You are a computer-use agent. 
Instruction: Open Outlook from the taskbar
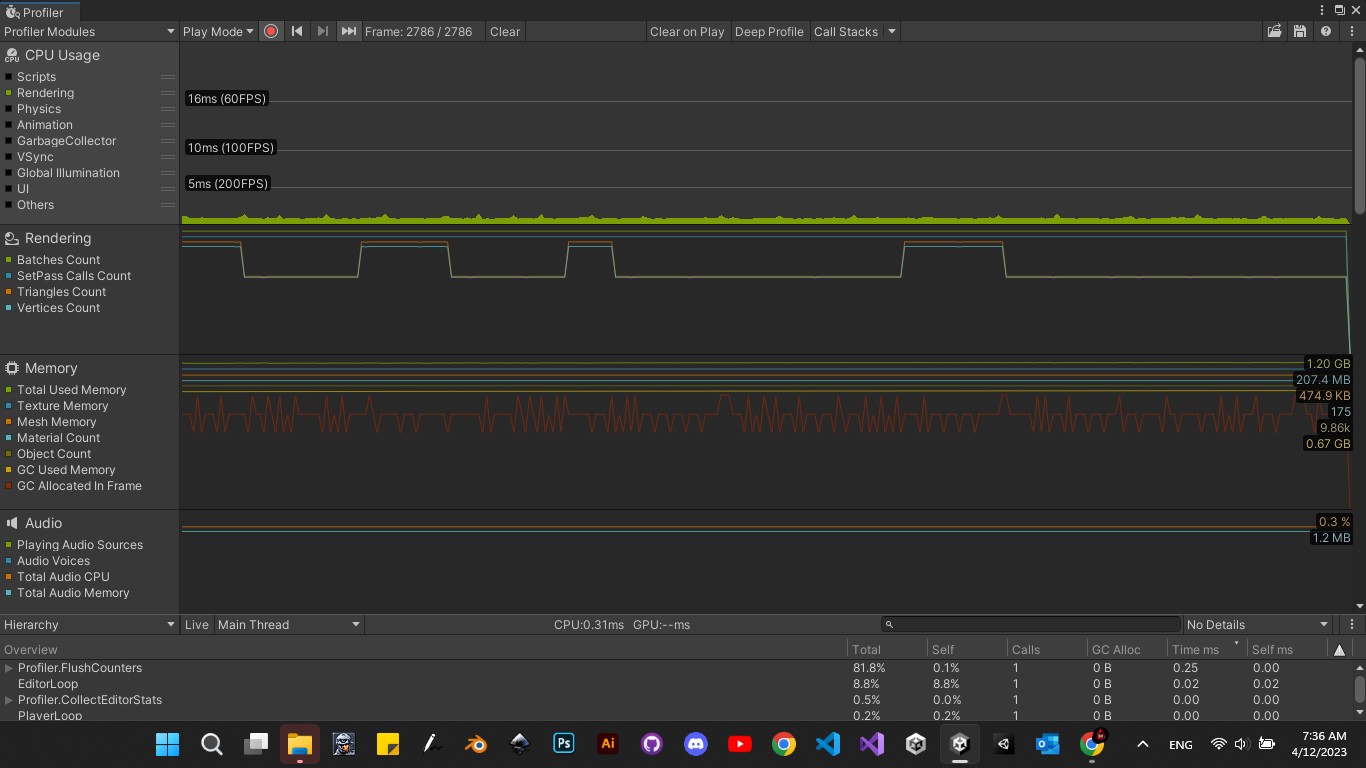pyautogui.click(x=1048, y=744)
